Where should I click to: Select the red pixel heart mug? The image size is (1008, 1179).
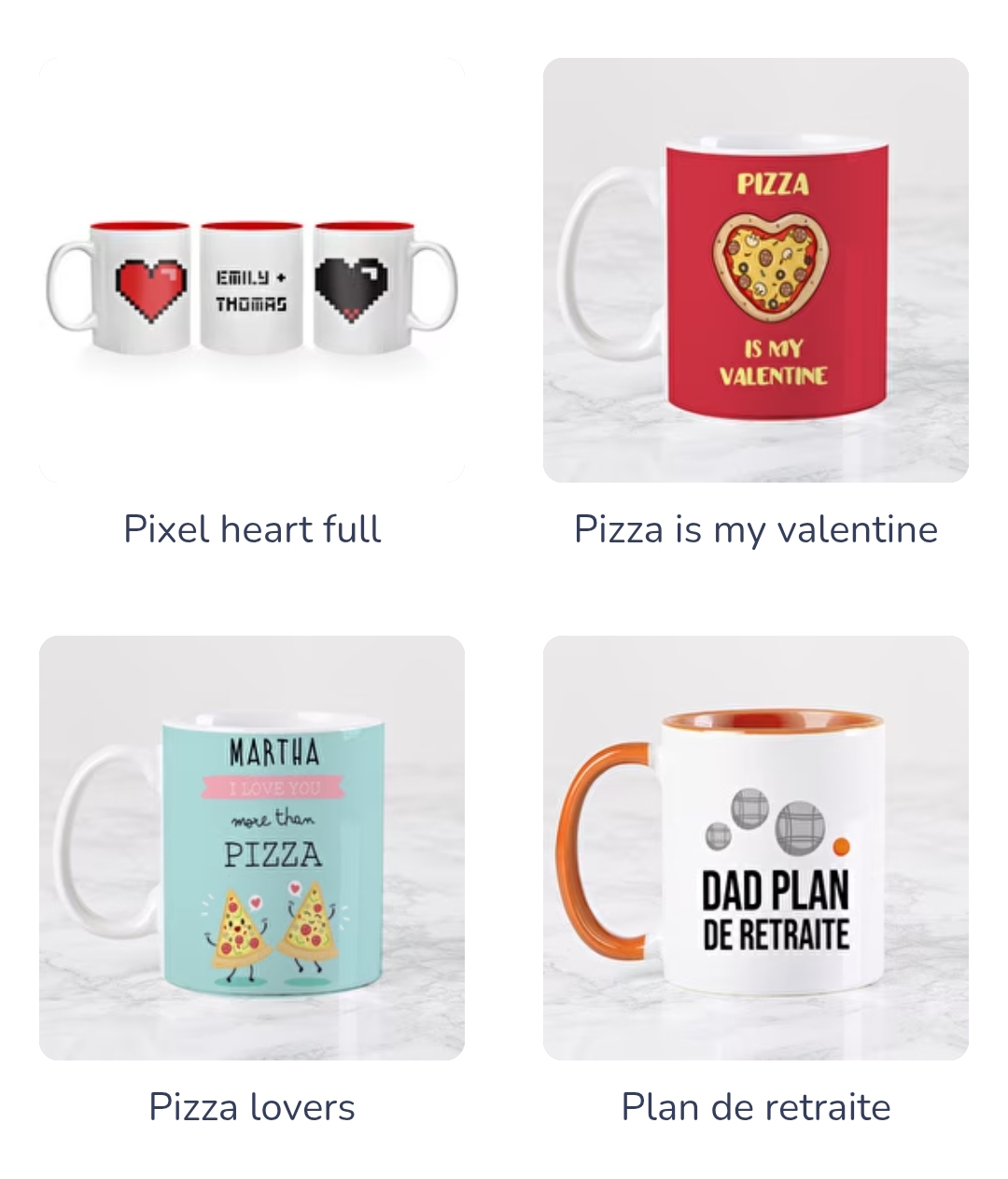[x=119, y=287]
